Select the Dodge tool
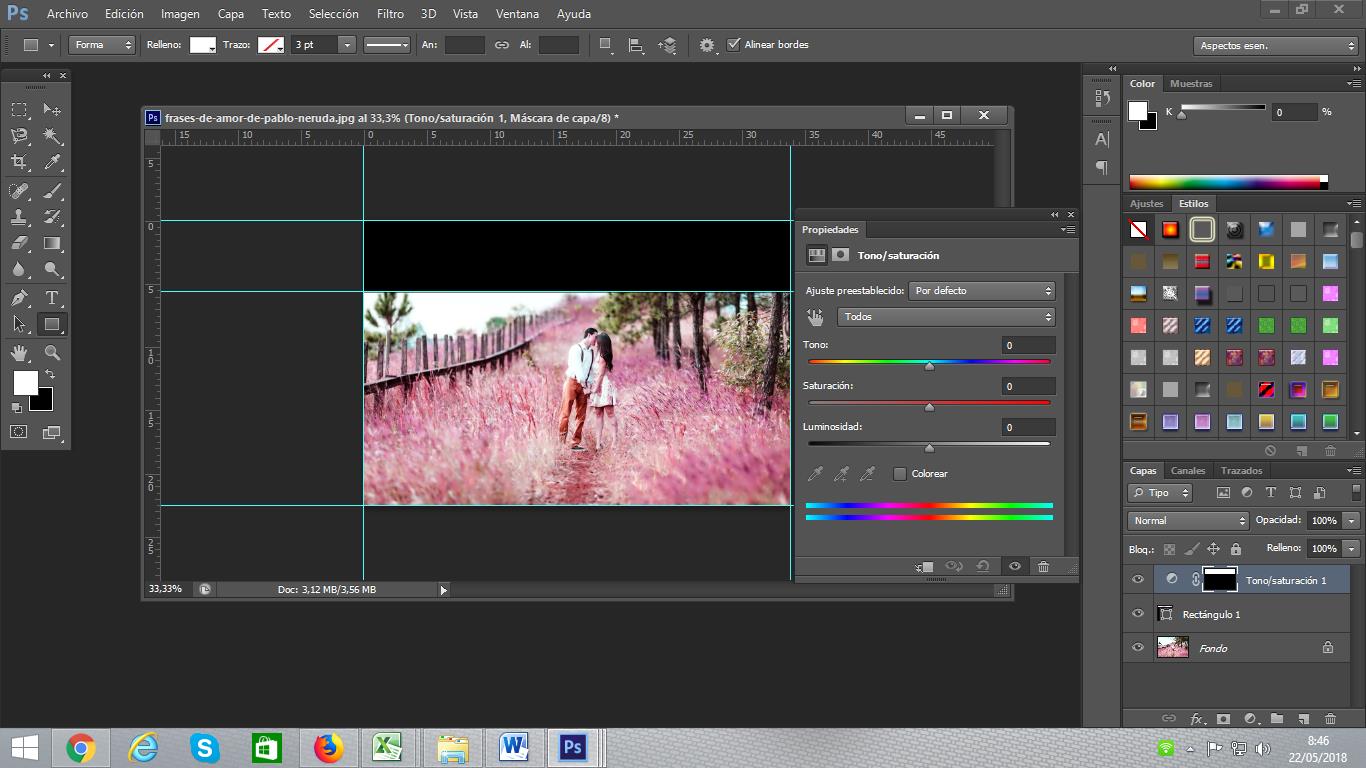Screen dimensions: 1366x768 pyautogui.click(x=52, y=270)
